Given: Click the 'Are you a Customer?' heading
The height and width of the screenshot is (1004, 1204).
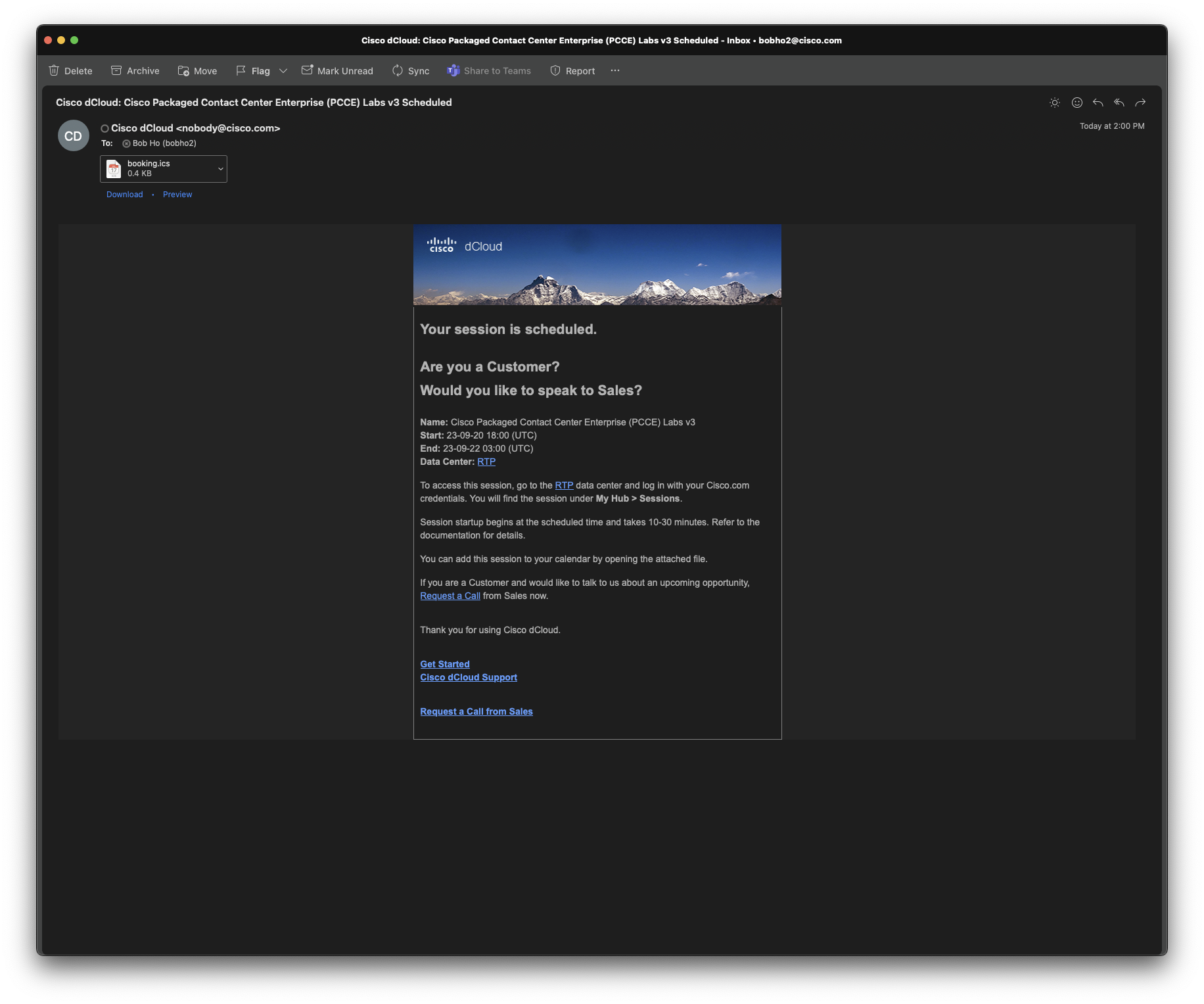Looking at the screenshot, I should pyautogui.click(x=490, y=367).
